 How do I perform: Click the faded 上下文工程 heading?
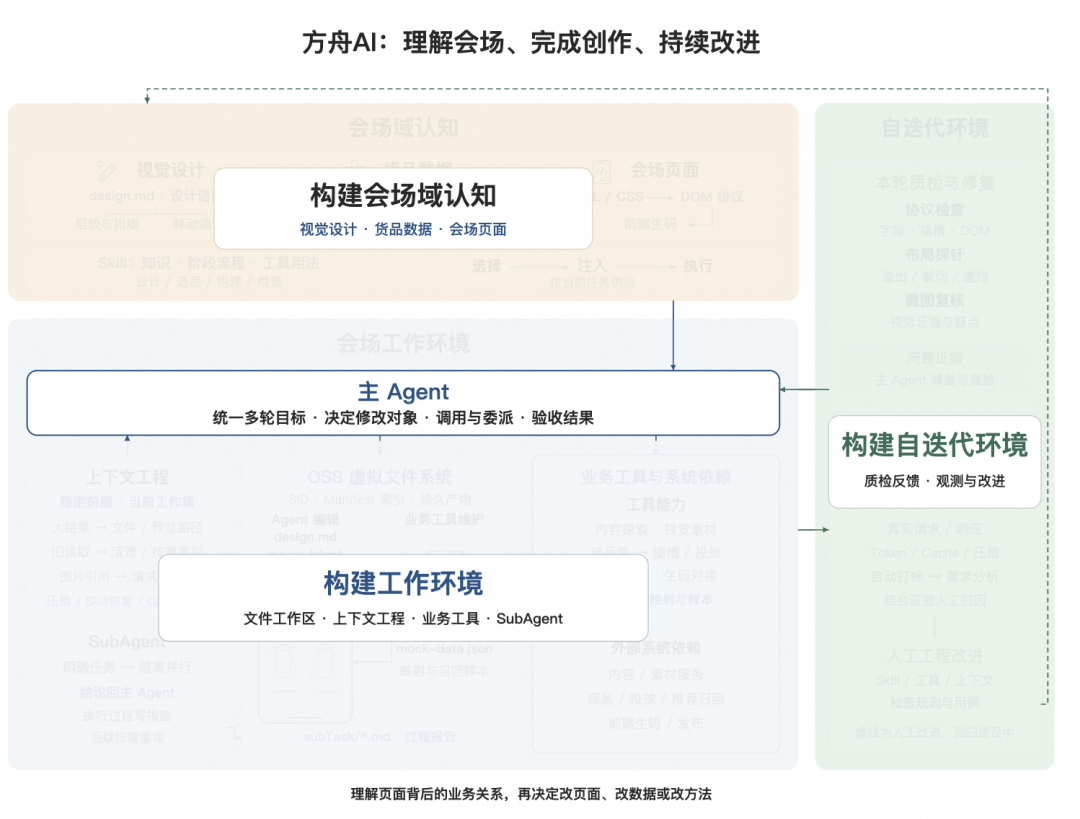coord(127,477)
